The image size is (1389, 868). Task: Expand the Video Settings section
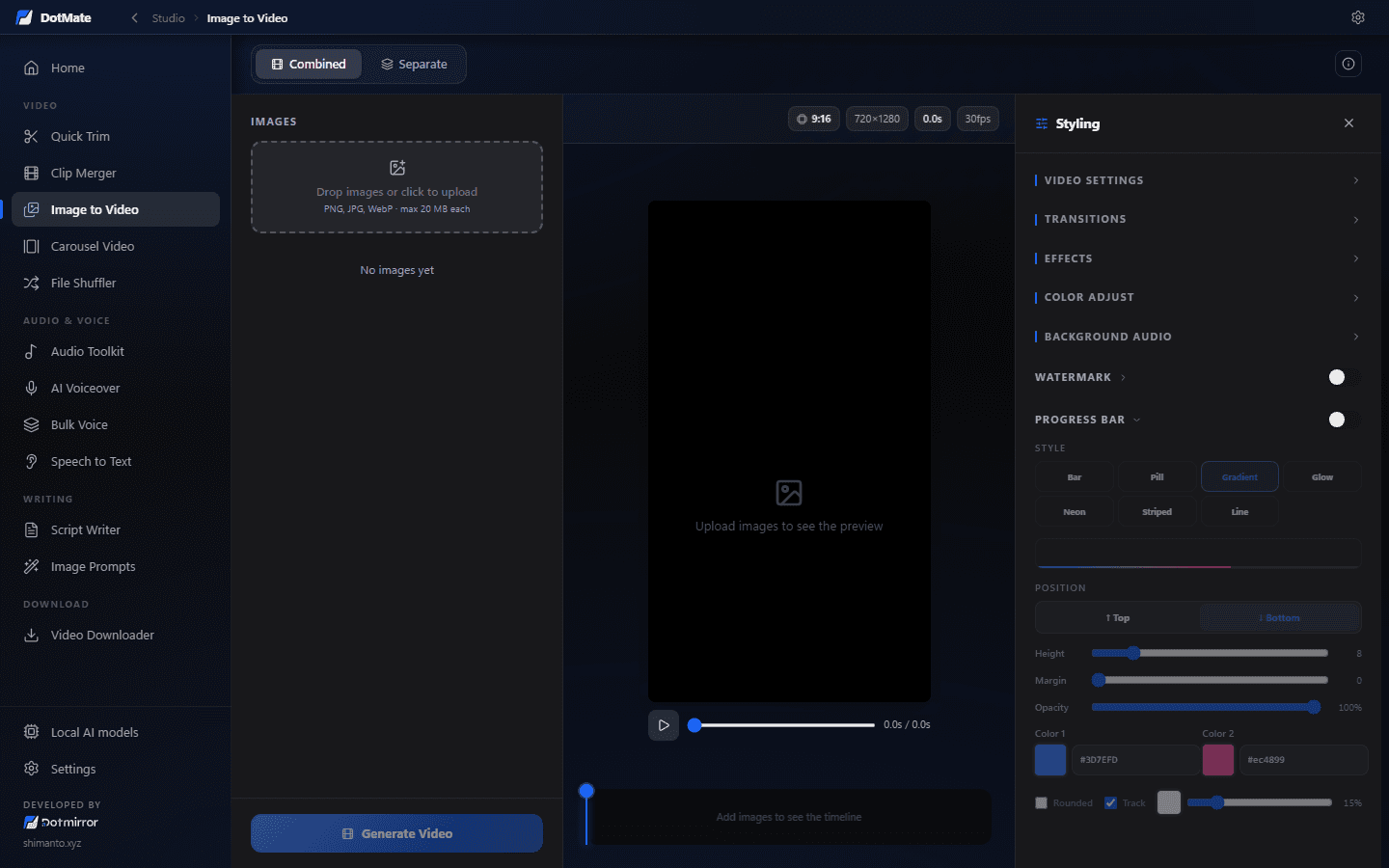coord(1198,180)
